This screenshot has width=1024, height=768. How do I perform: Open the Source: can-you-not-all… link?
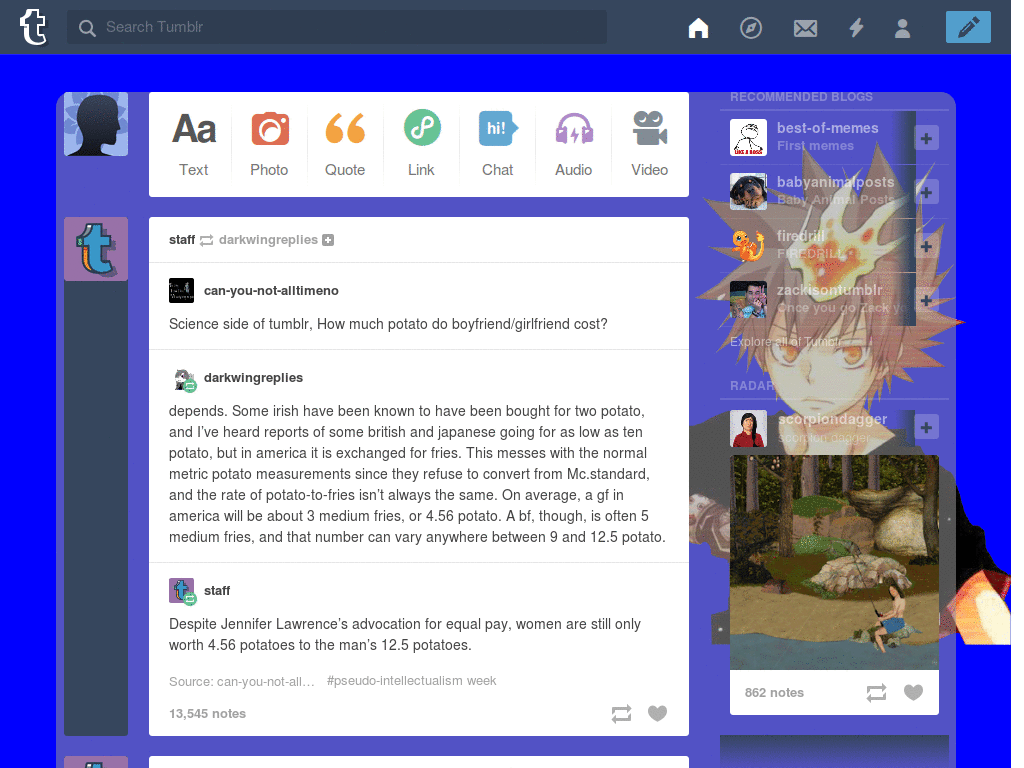242,681
